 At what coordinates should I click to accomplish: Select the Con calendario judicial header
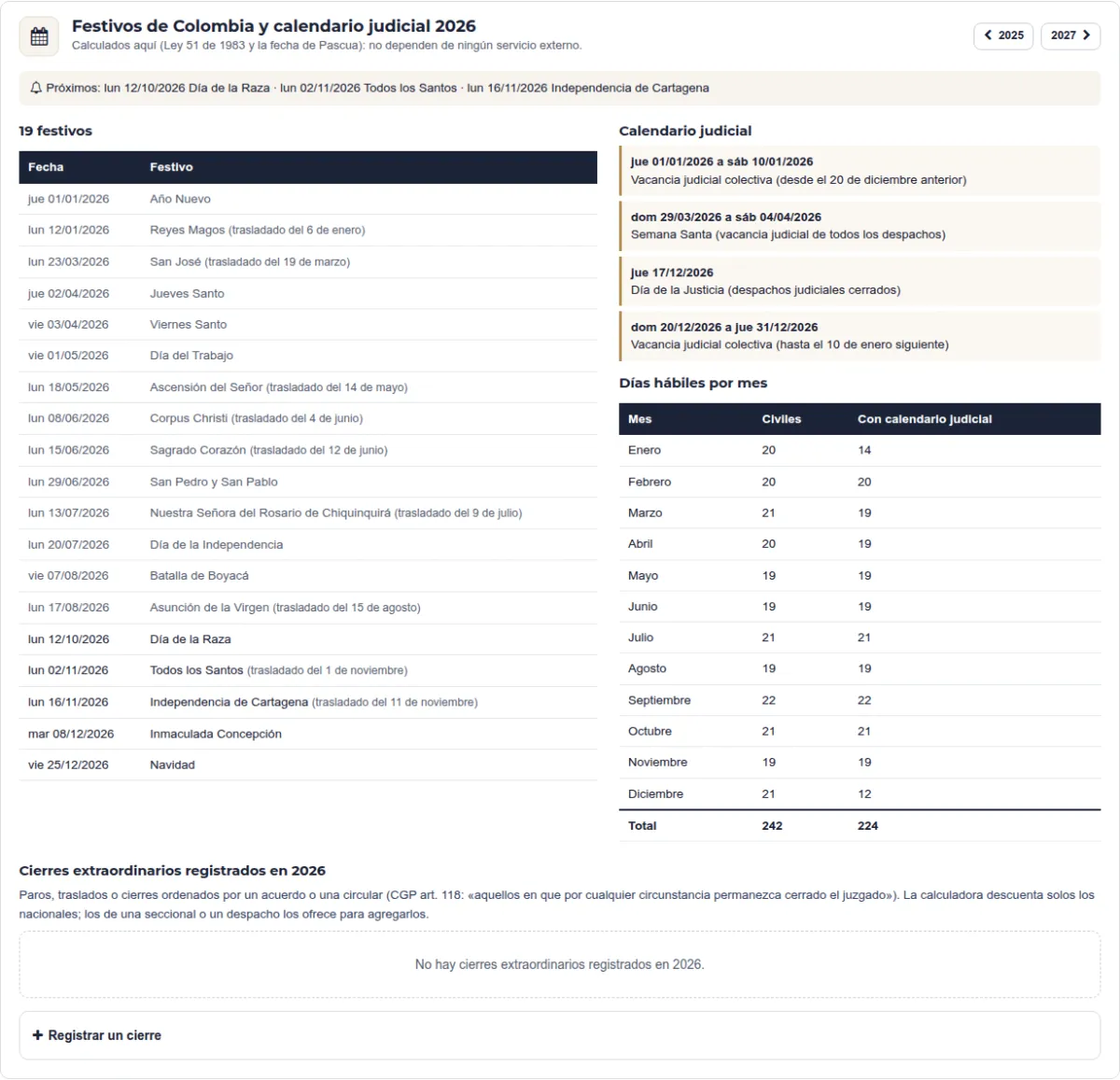point(925,419)
